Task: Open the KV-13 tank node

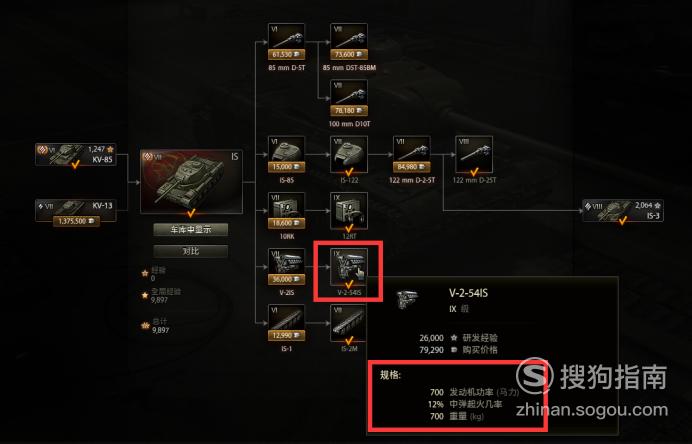Action: pos(76,211)
